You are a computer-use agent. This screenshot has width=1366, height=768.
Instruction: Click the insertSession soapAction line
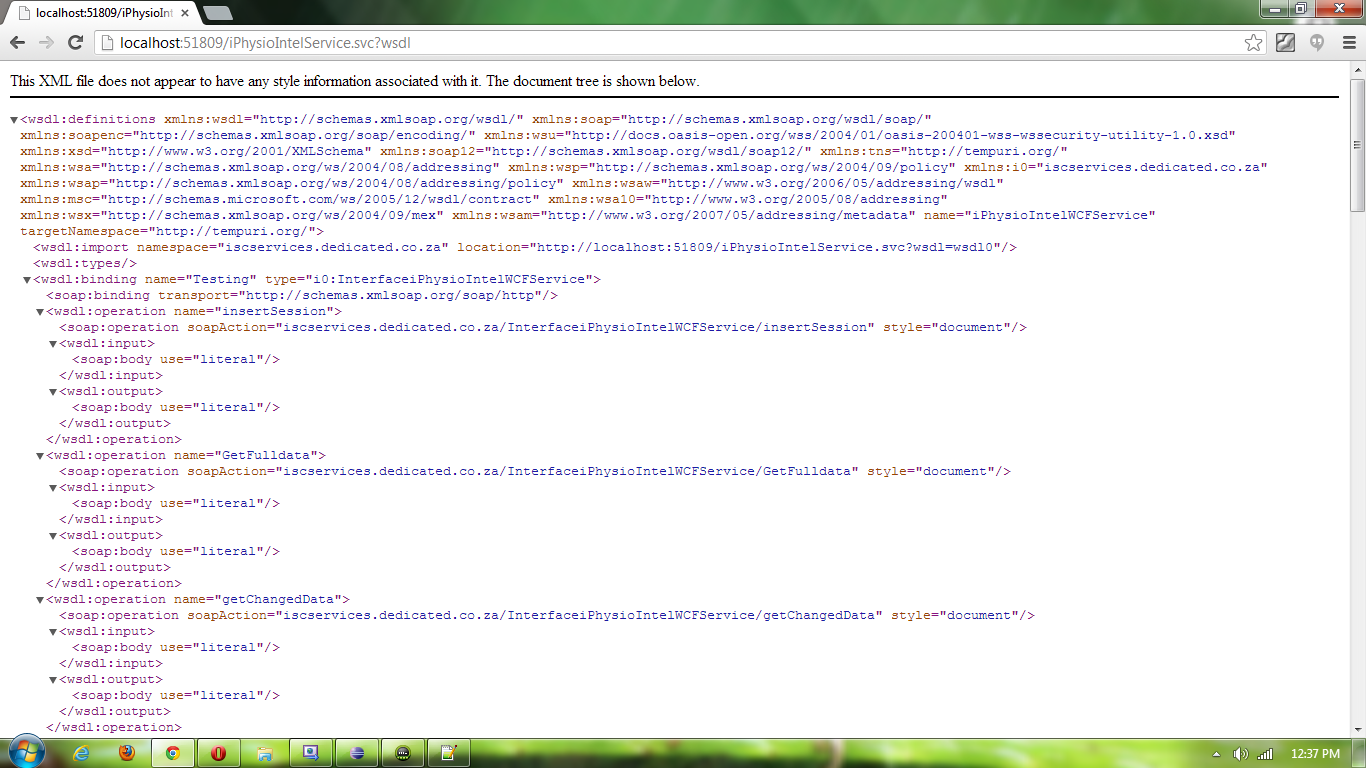[543, 327]
